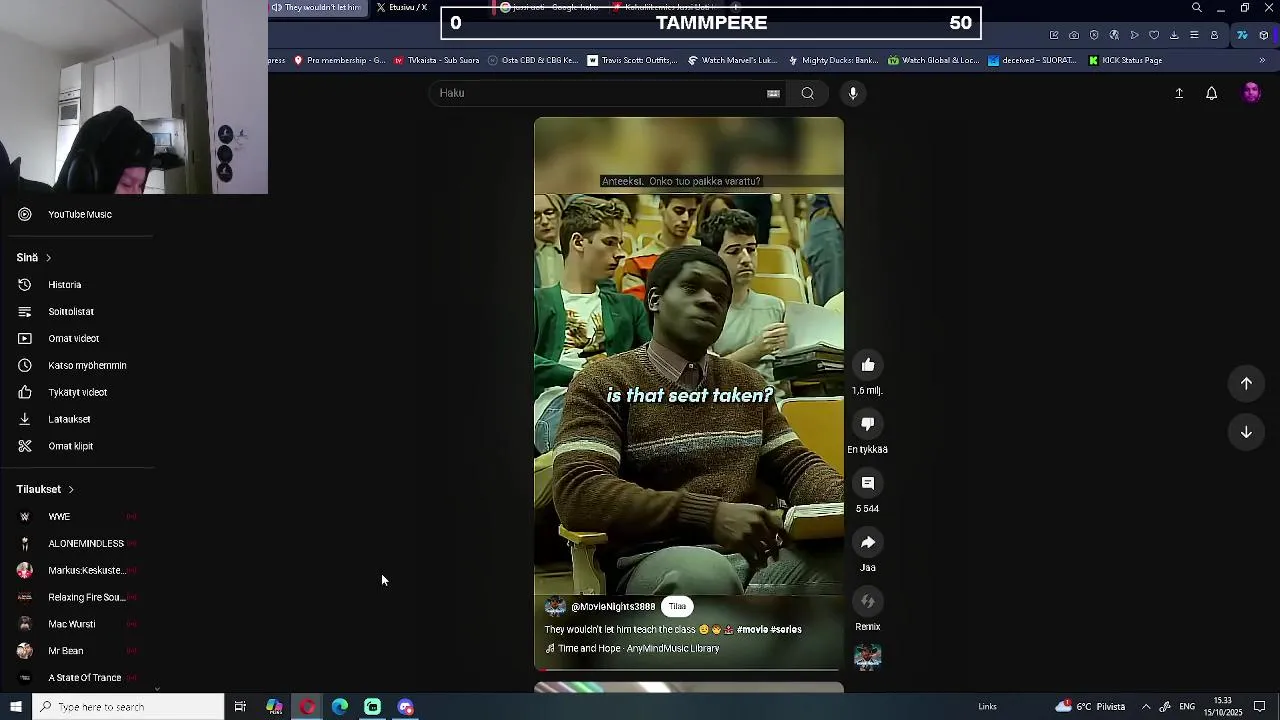Click the magnifier search button
This screenshot has height=720, width=1280.
[807, 93]
